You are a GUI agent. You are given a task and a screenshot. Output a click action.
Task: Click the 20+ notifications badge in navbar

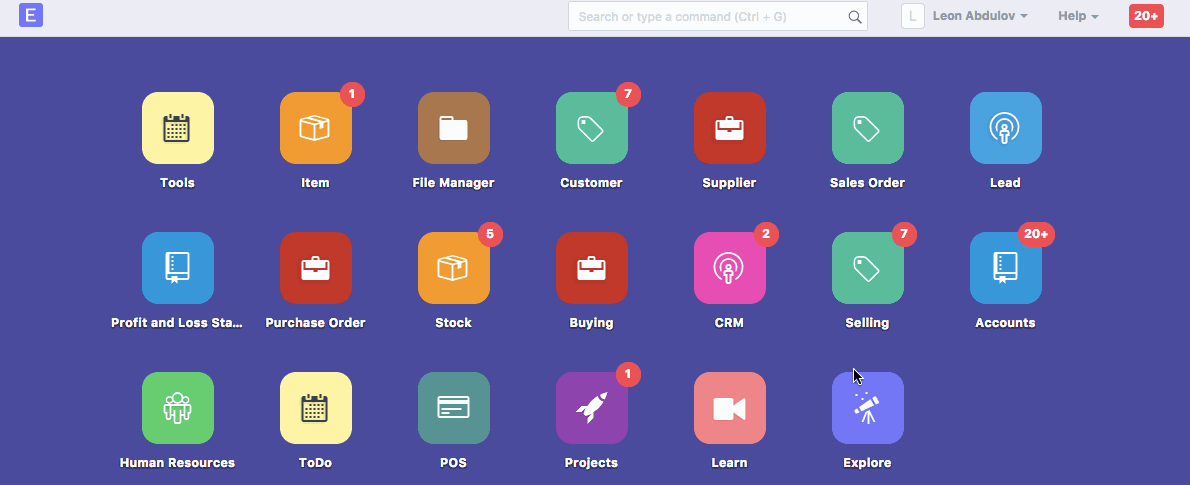click(1145, 16)
